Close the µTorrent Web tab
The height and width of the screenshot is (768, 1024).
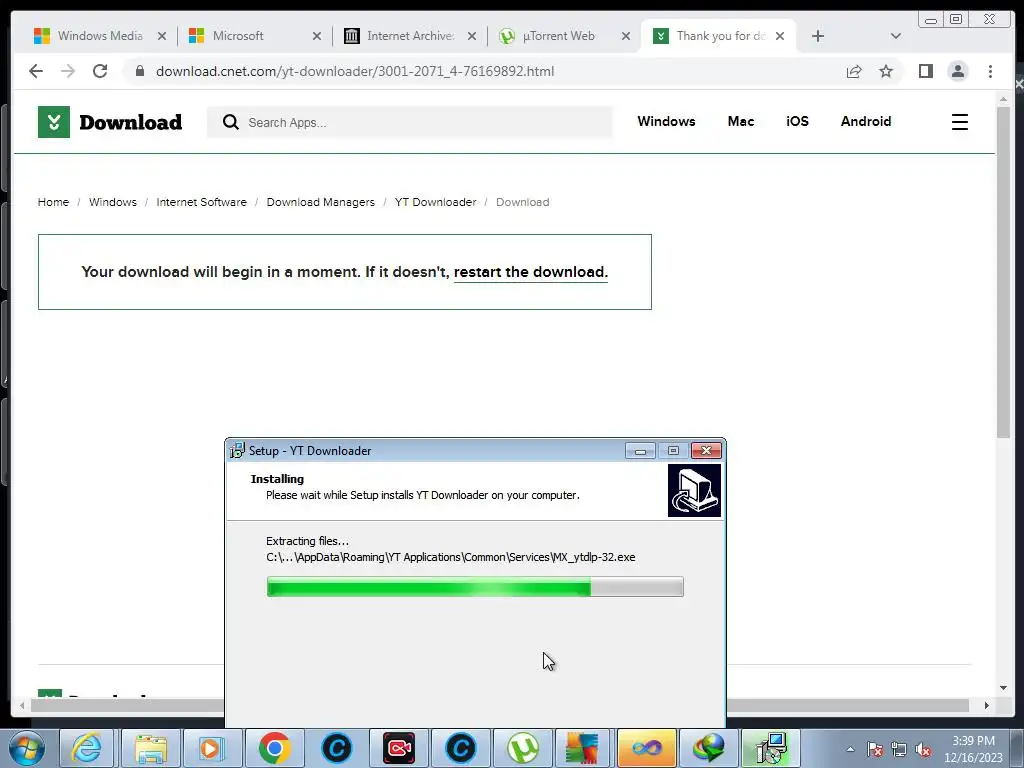626,36
